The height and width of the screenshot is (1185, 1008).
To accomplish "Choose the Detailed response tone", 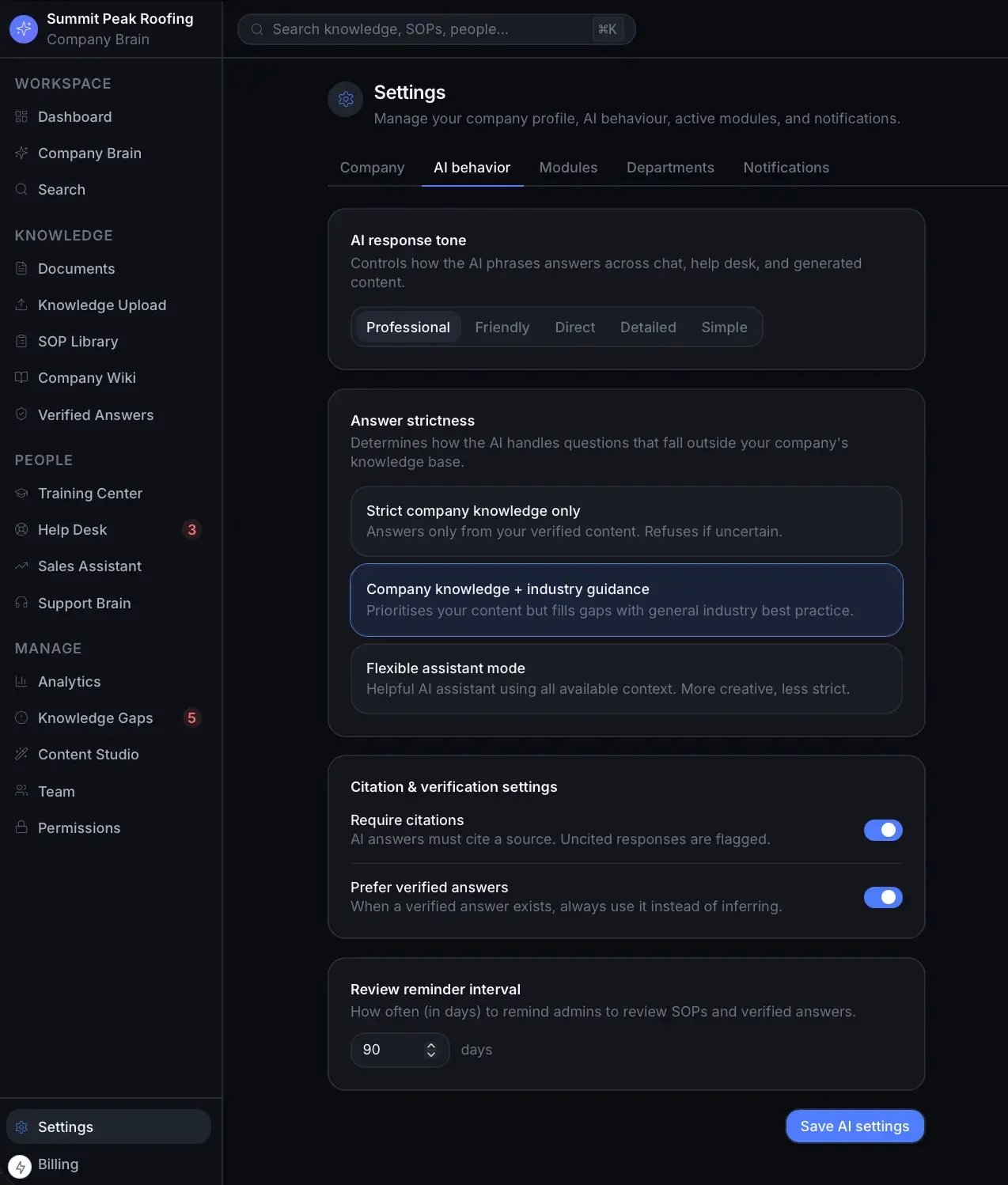I will click(648, 327).
